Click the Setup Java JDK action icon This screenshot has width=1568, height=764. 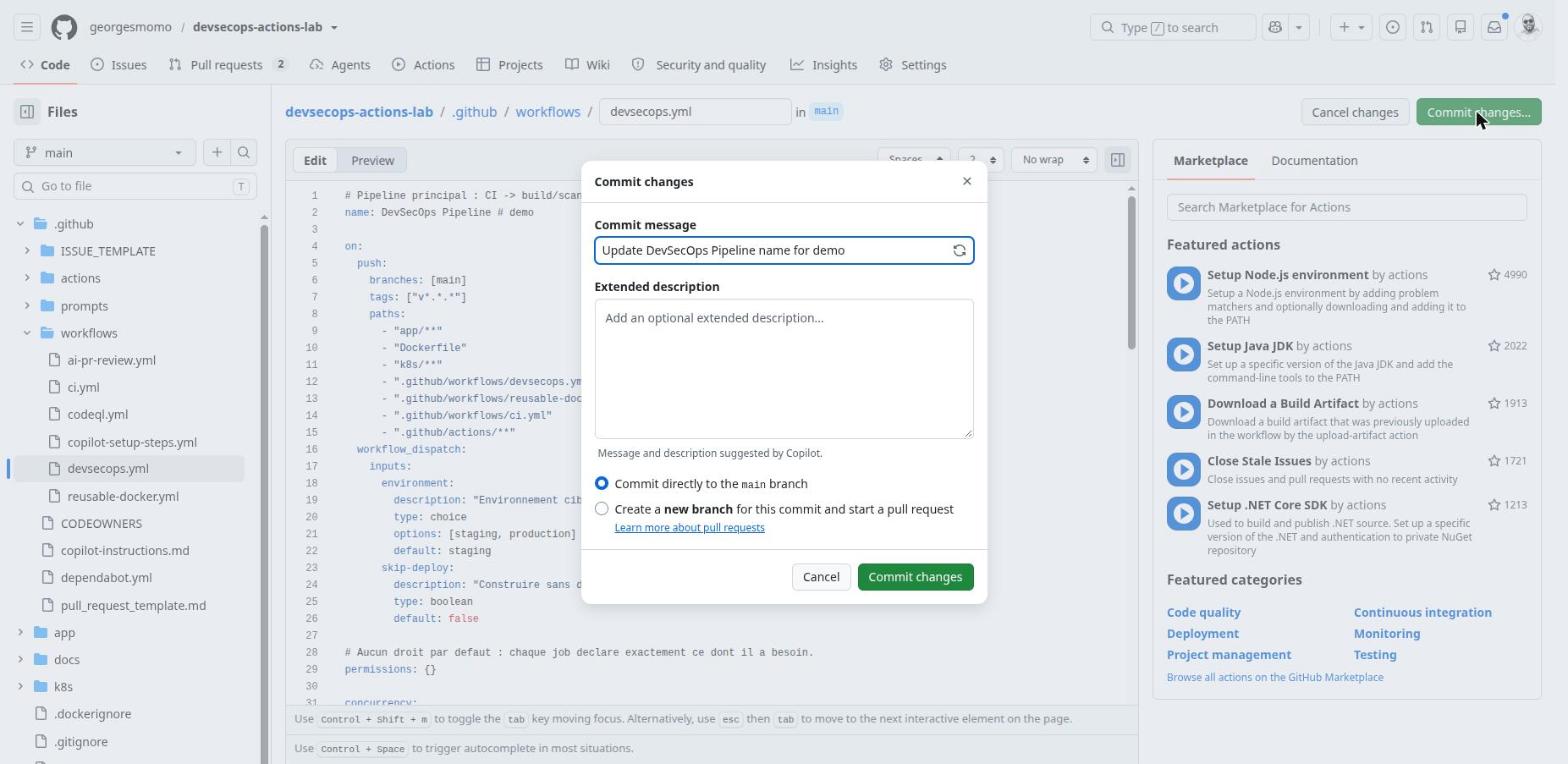(x=1183, y=354)
